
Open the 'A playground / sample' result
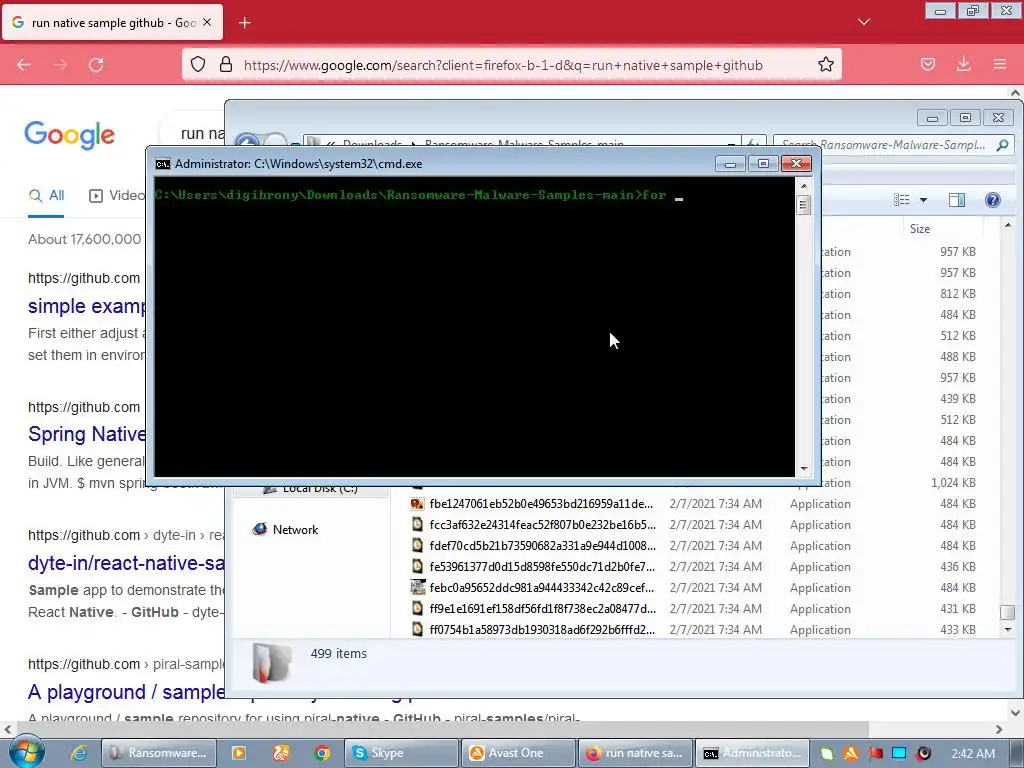coord(126,692)
